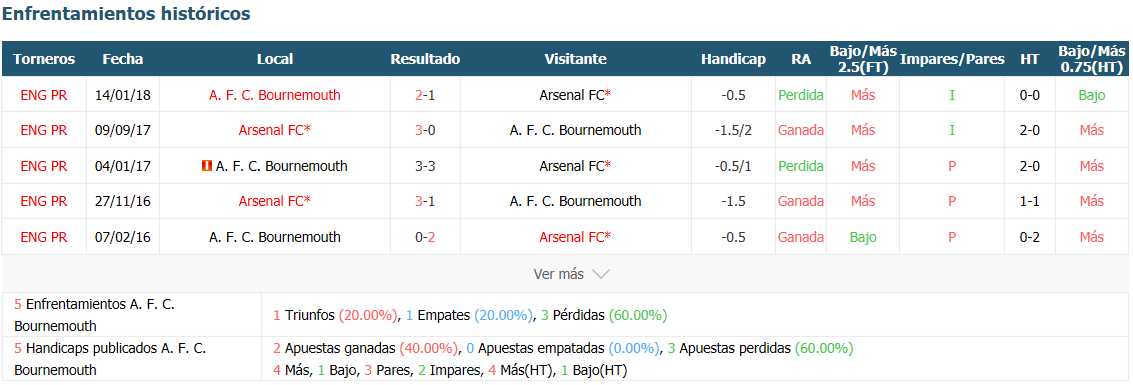Click the Fecha column header
Image resolution: width=1133 pixels, height=385 pixels.
pyautogui.click(x=123, y=59)
